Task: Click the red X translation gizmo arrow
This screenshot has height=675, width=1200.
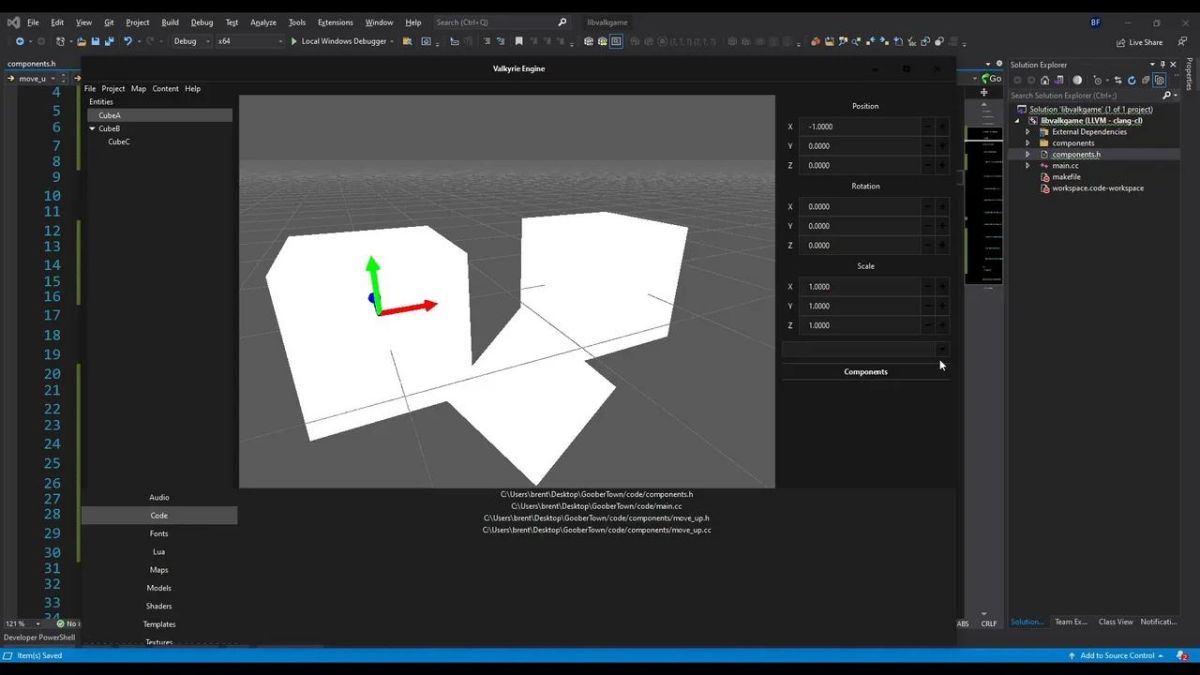Action: tap(412, 307)
